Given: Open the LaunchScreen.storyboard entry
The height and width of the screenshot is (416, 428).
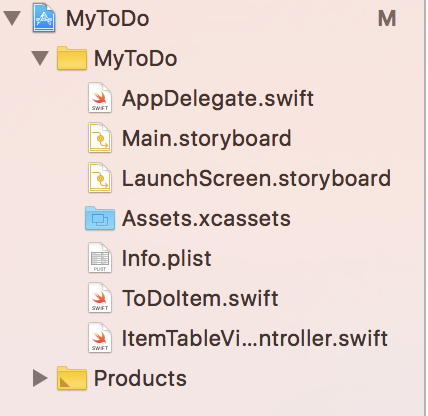Looking at the screenshot, I should (256, 178).
